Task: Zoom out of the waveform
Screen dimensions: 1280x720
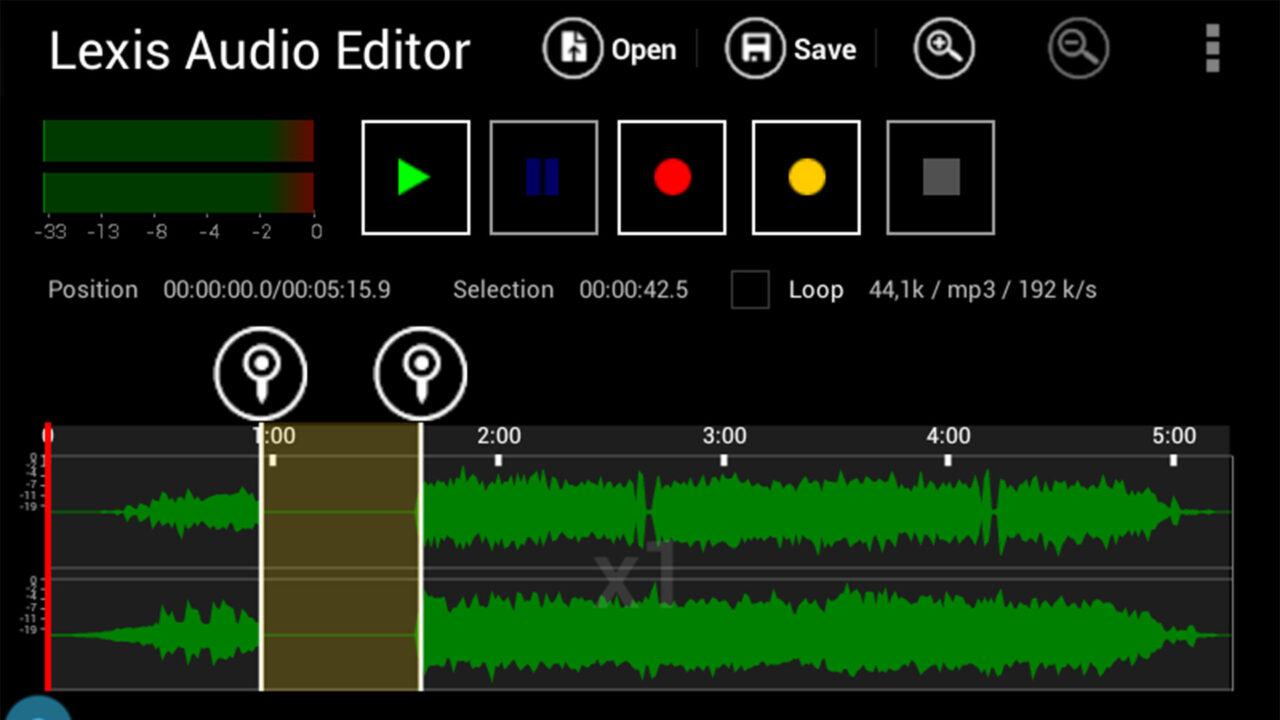Action: (x=1077, y=48)
